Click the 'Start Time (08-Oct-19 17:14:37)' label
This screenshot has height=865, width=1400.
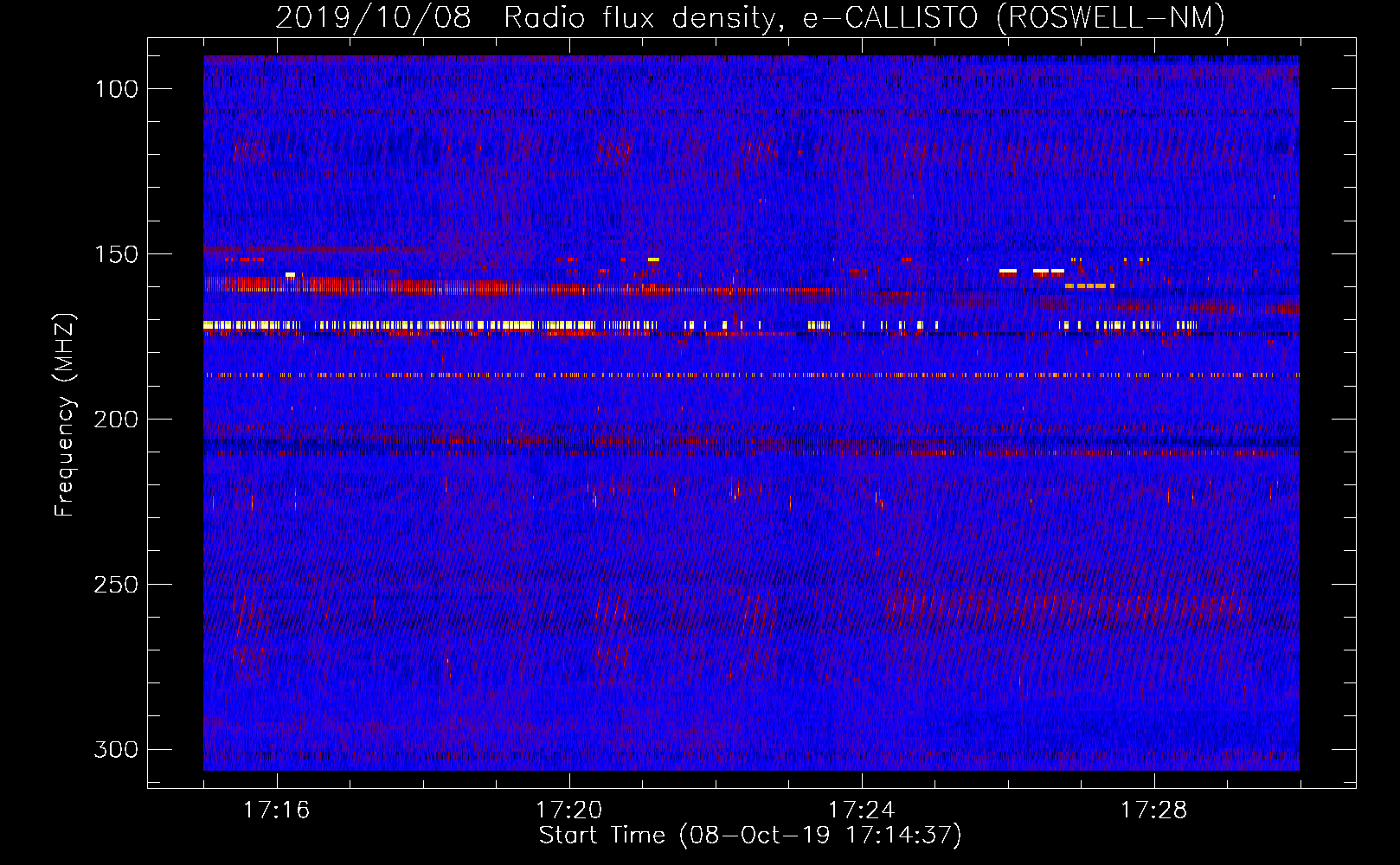(750, 836)
